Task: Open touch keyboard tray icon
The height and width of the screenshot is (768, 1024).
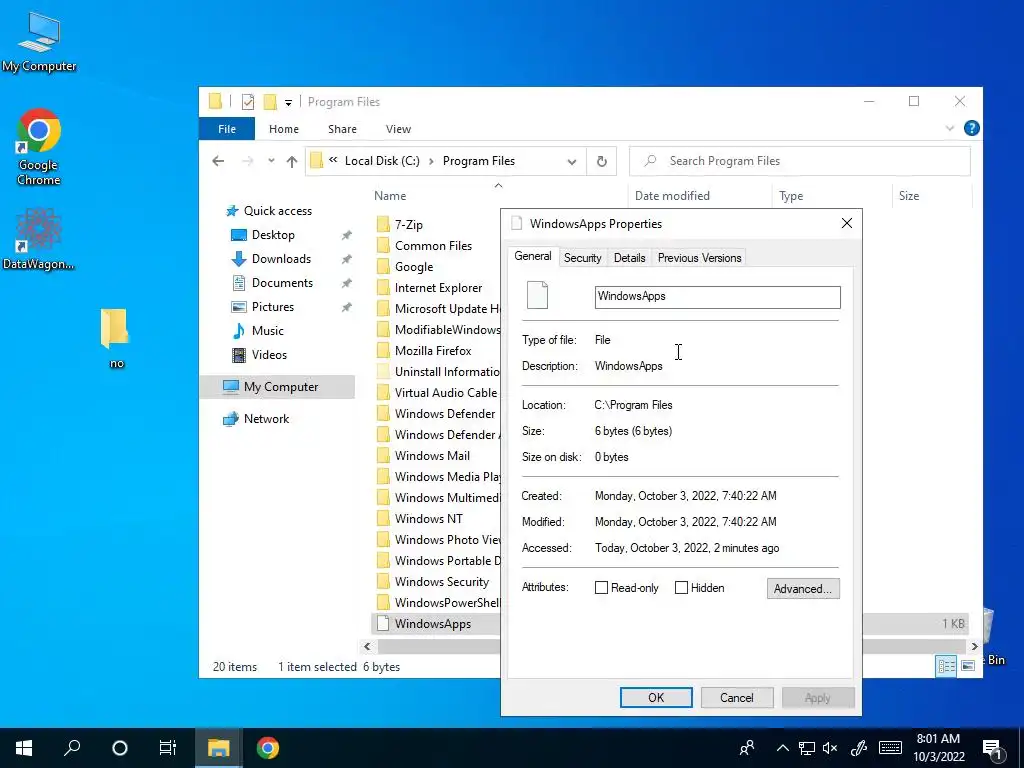Action: (x=890, y=748)
